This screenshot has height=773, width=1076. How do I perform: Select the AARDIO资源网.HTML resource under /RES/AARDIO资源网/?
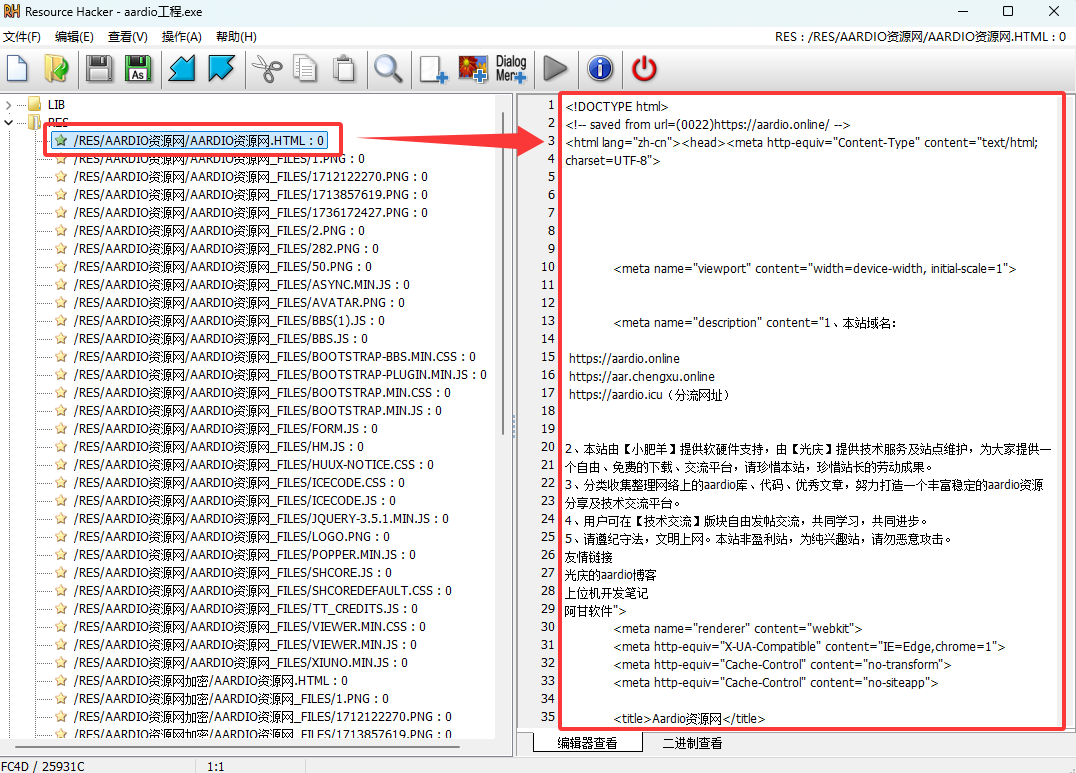[198, 141]
